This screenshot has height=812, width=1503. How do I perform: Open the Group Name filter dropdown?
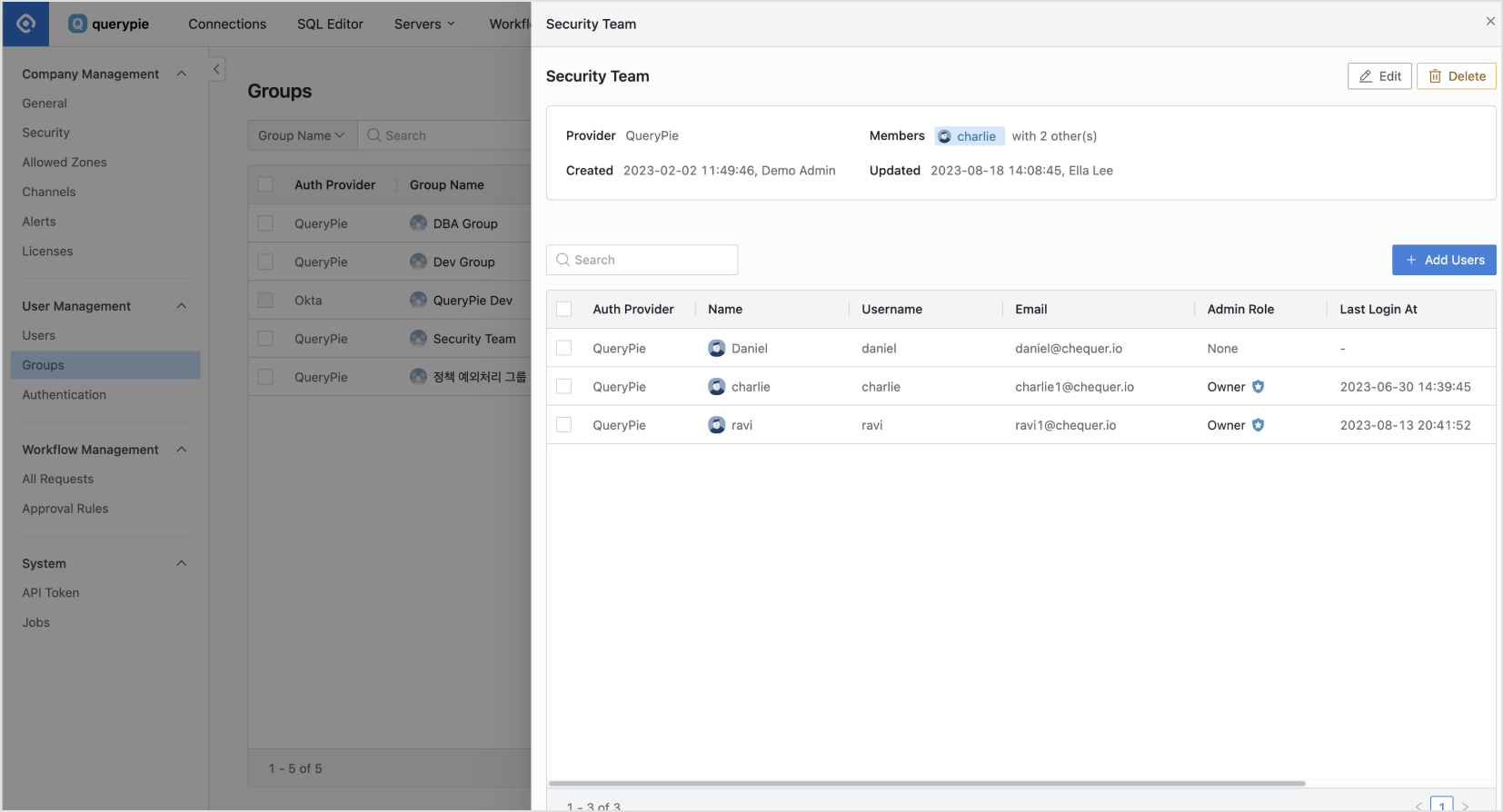point(302,135)
